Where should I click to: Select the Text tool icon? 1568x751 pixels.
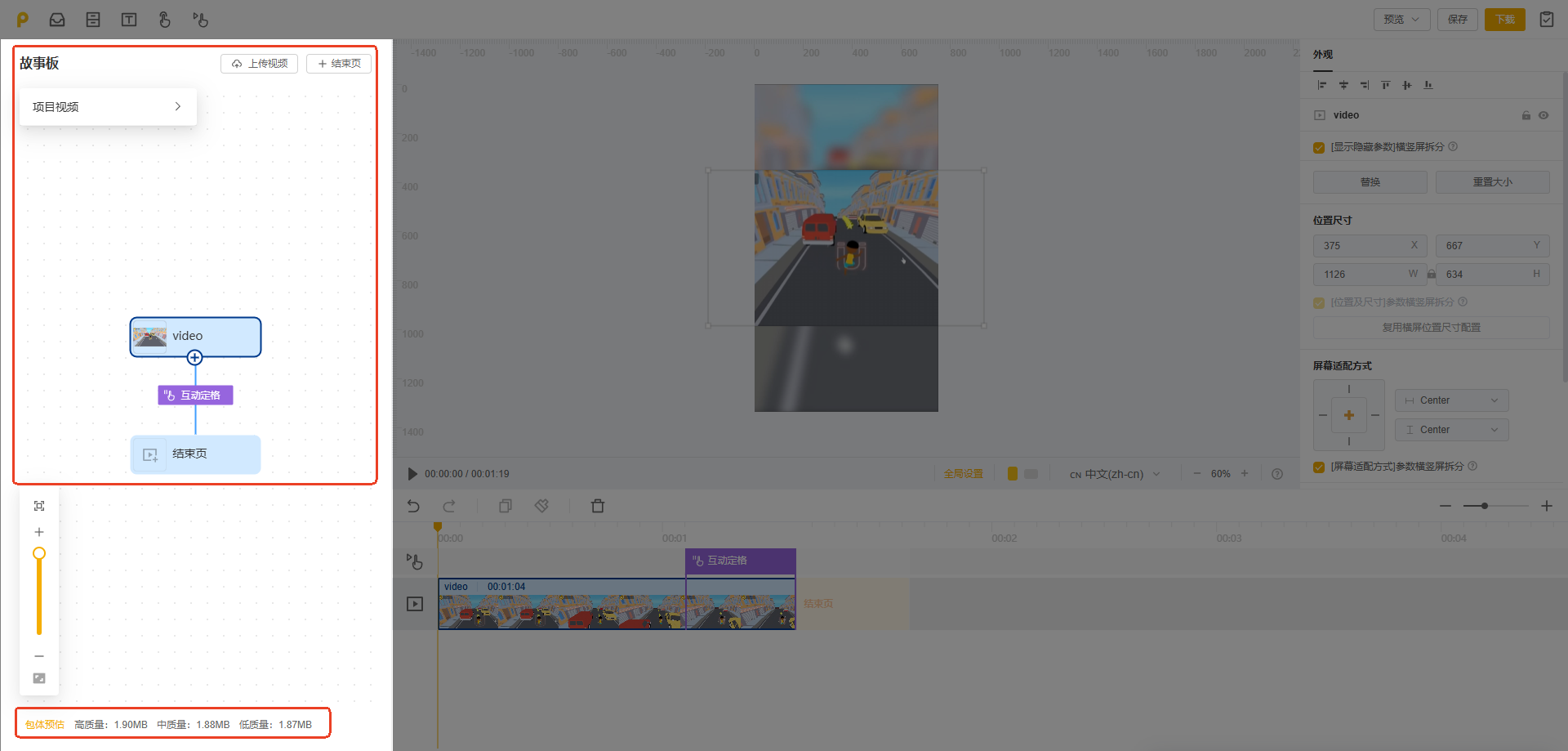point(129,20)
